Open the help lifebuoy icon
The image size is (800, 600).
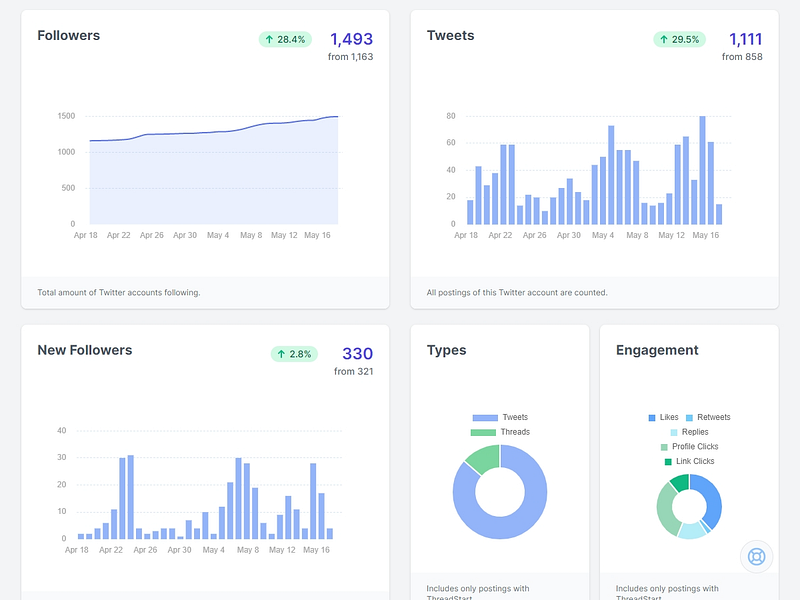coord(756,556)
